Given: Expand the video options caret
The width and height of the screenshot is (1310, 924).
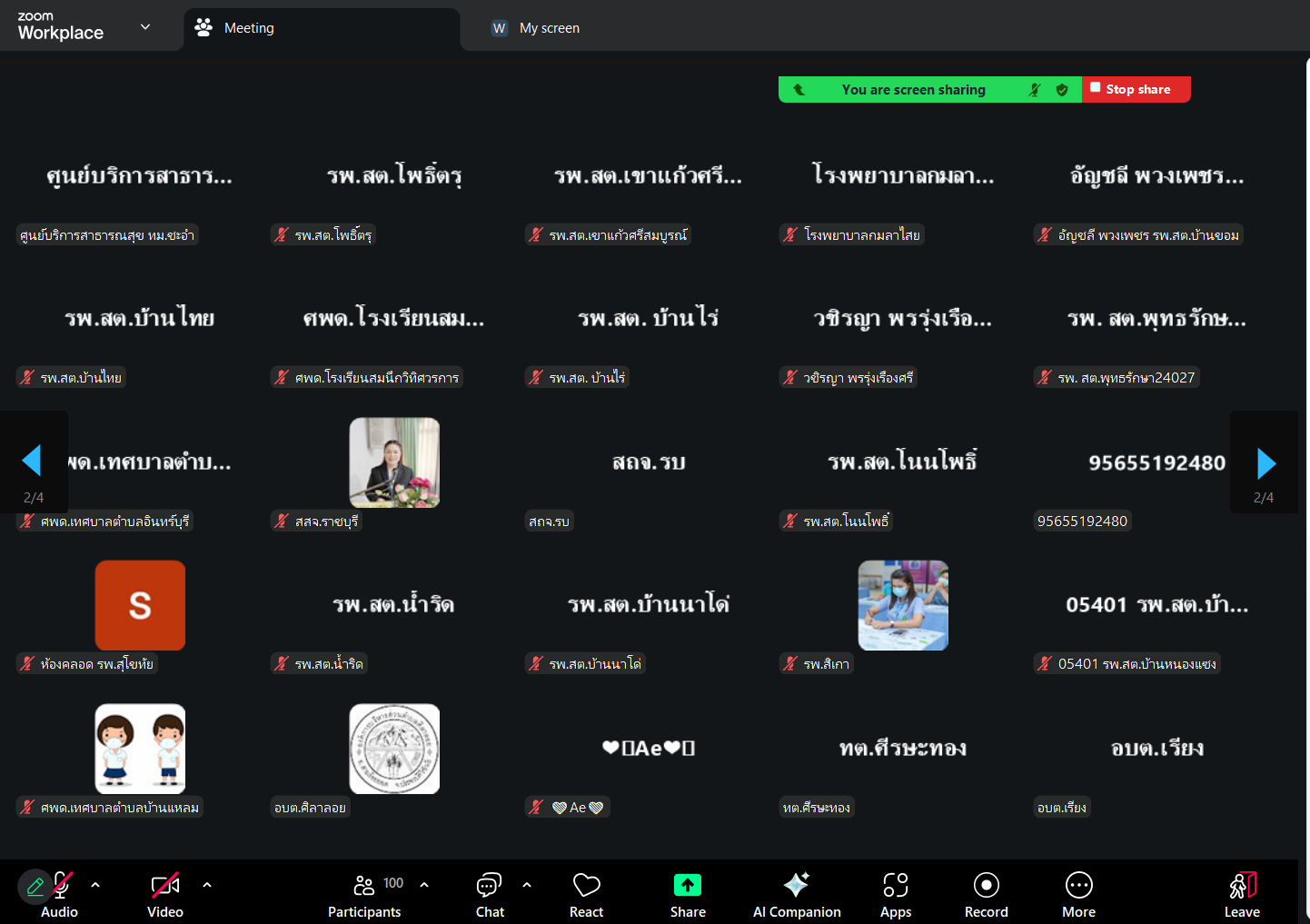Looking at the screenshot, I should (207, 884).
